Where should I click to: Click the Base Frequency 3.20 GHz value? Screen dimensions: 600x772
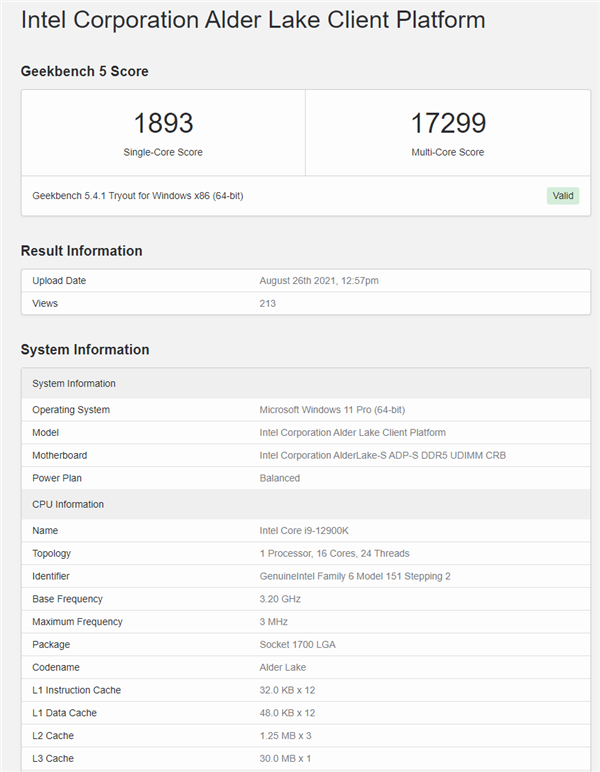click(280, 599)
